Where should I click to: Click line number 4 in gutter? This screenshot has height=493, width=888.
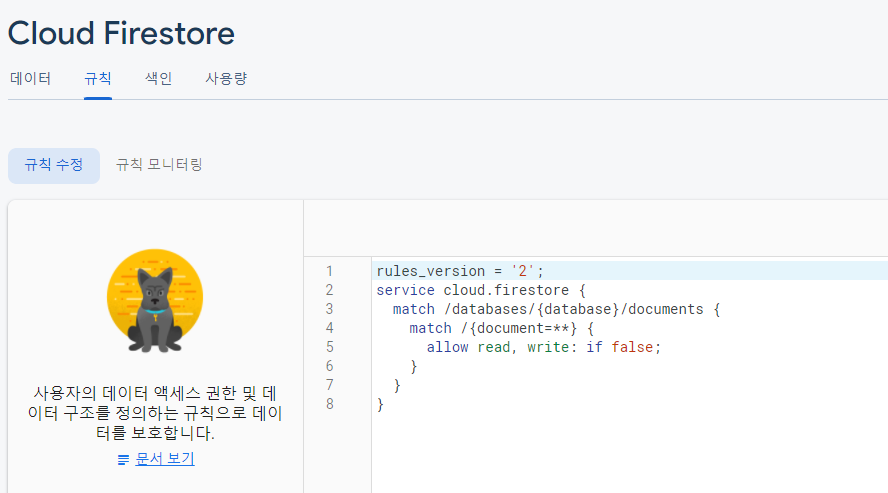pyautogui.click(x=329, y=328)
